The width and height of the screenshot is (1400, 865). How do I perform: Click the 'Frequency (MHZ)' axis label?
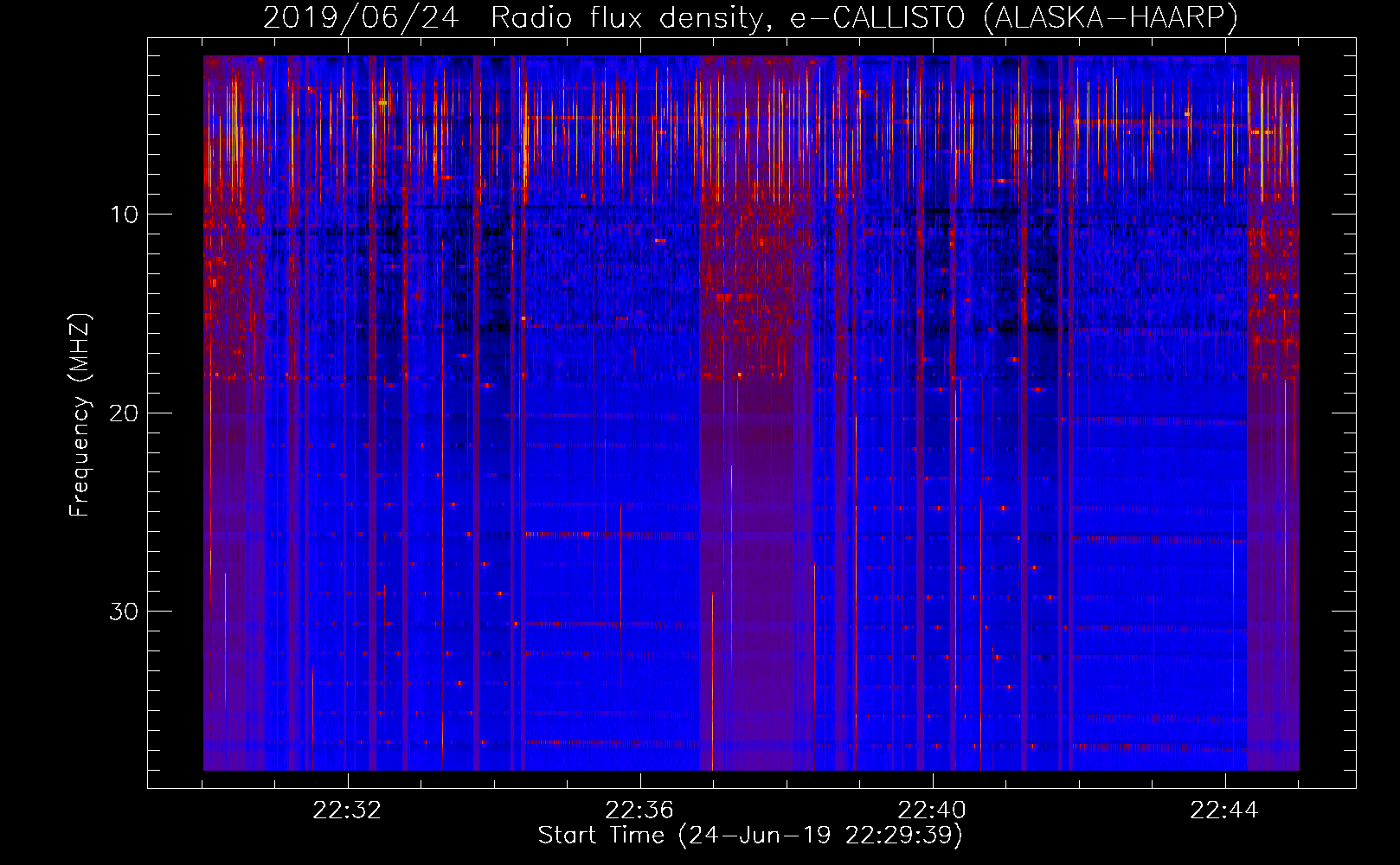pyautogui.click(x=80, y=415)
